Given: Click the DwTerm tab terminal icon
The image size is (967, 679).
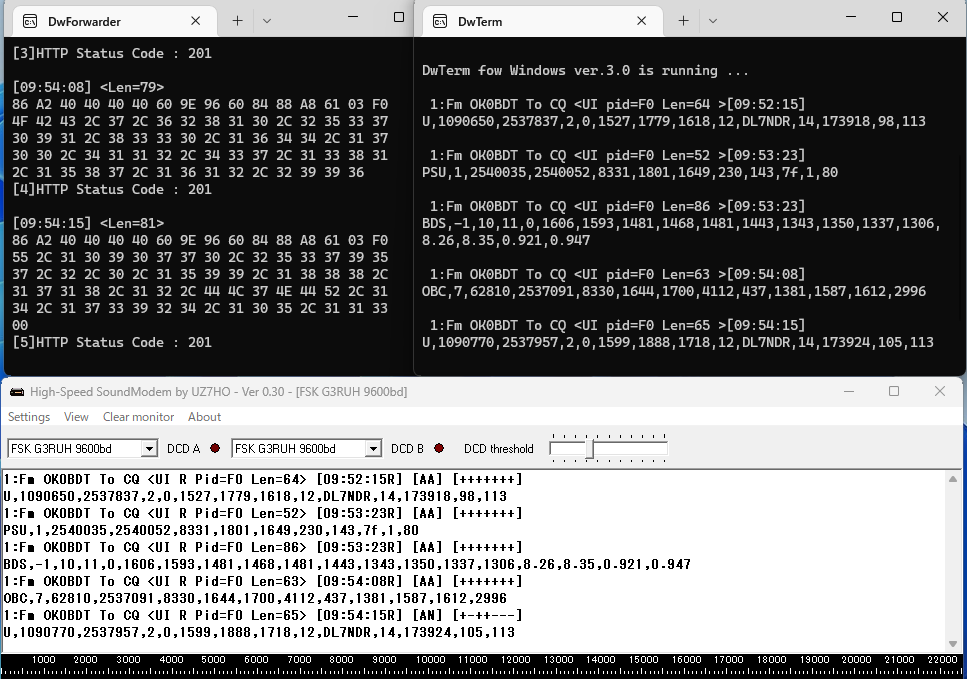Looking at the screenshot, I should pyautogui.click(x=440, y=22).
